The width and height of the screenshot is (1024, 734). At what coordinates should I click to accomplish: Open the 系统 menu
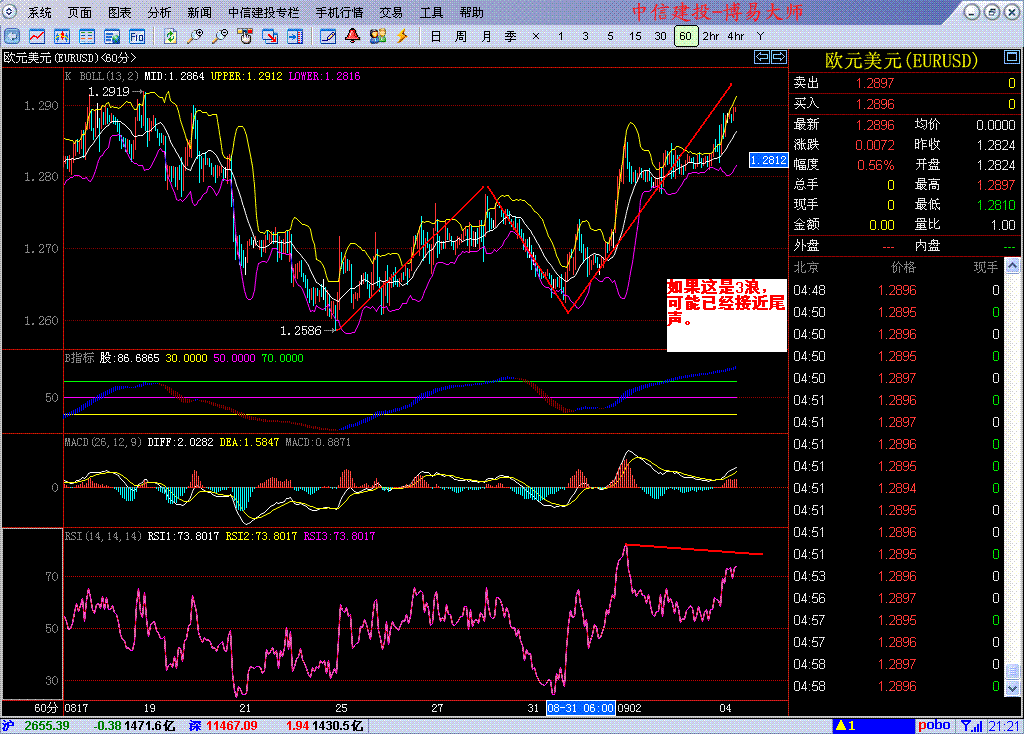39,12
